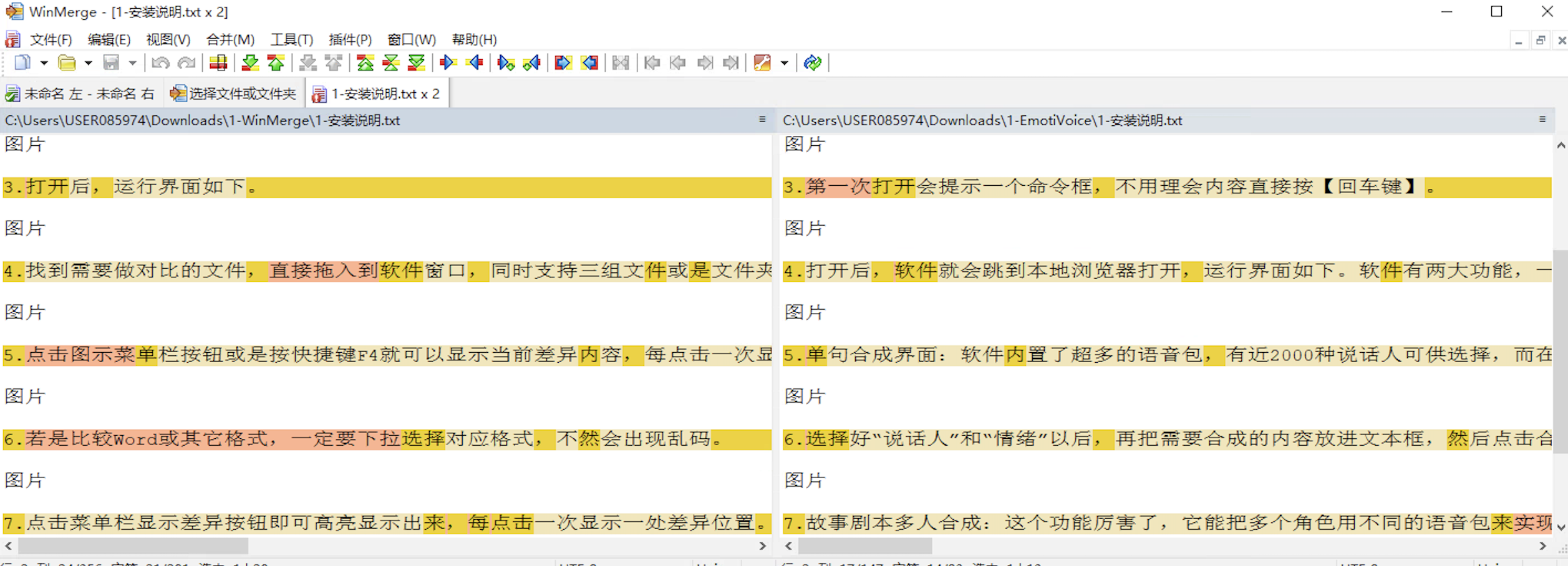Click left pane WinMerge file path header

(x=202, y=120)
